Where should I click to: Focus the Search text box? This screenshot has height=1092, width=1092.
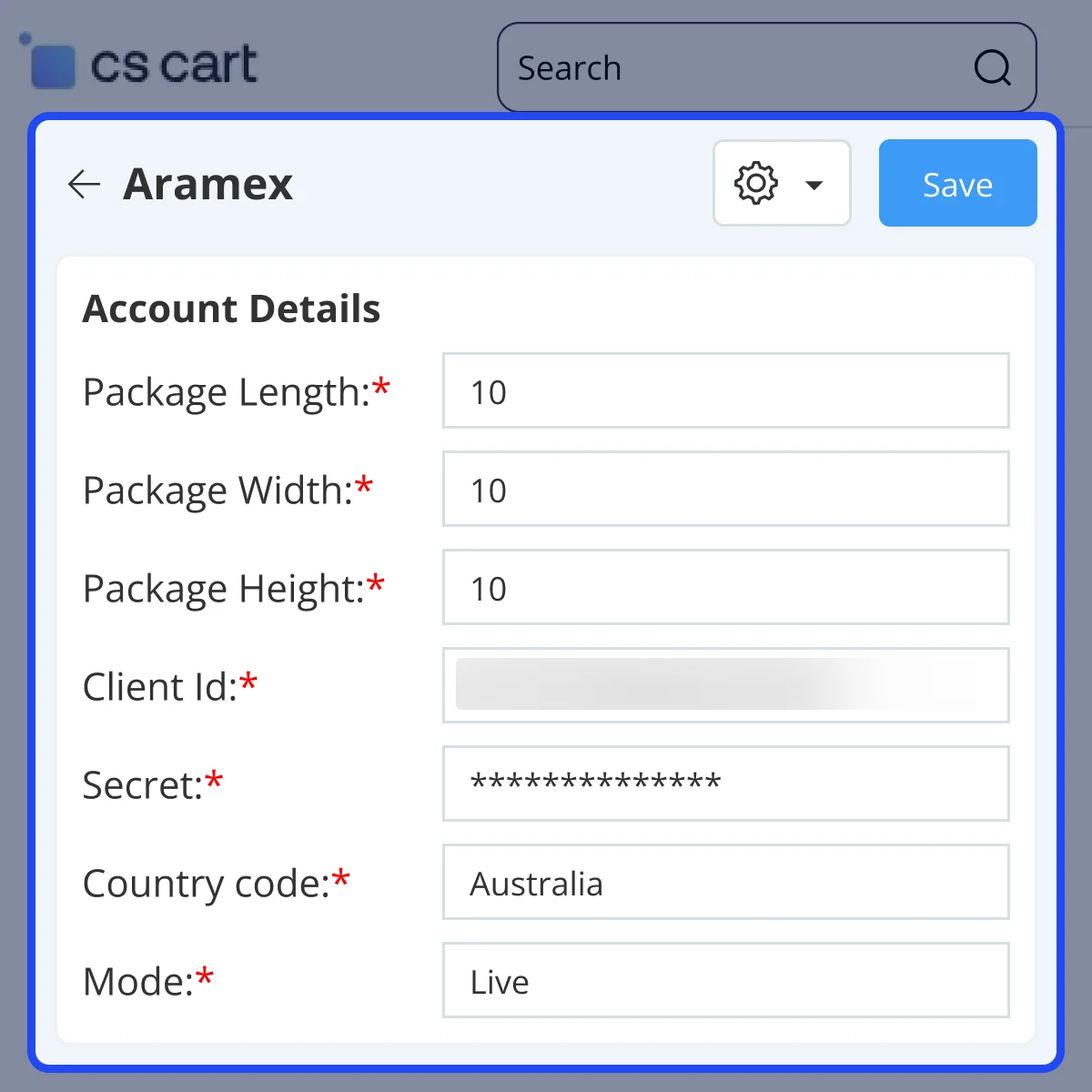[x=728, y=68]
